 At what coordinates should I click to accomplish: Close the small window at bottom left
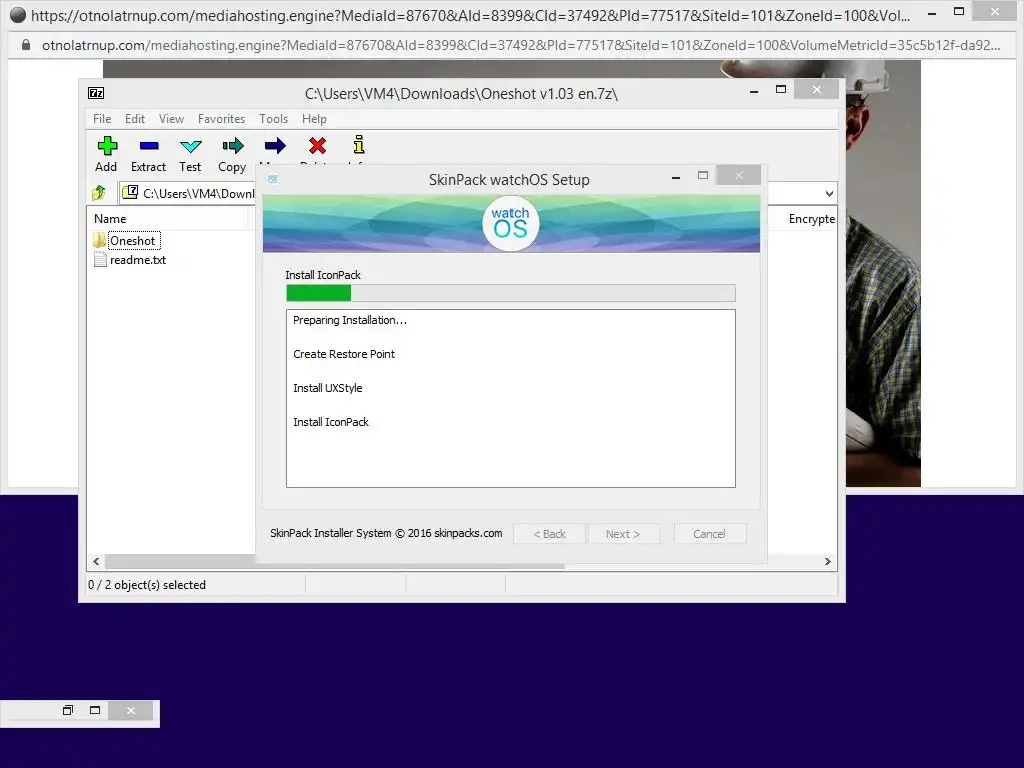point(131,711)
